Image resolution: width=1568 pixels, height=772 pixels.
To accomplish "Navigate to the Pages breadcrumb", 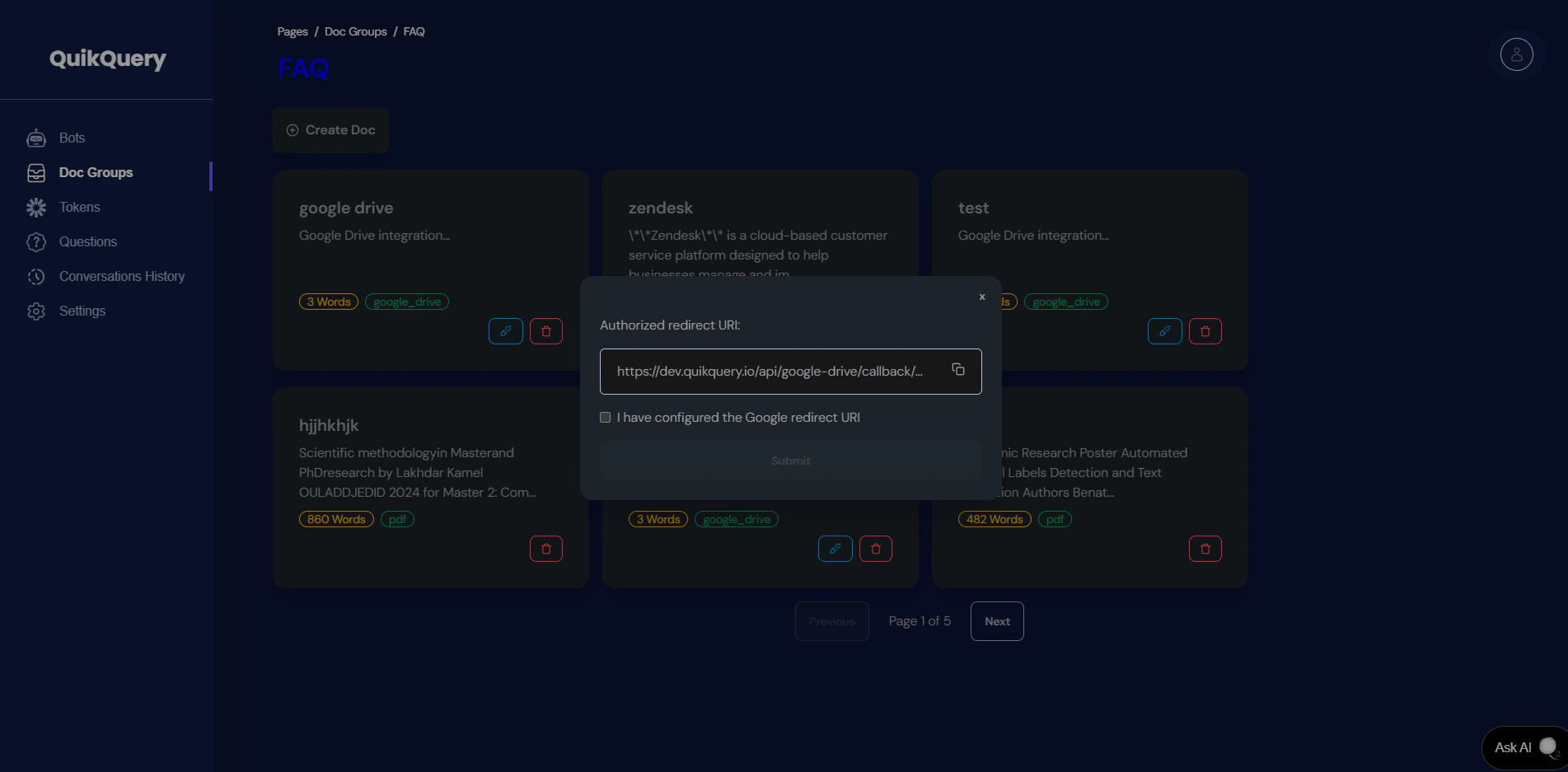I will click(292, 31).
